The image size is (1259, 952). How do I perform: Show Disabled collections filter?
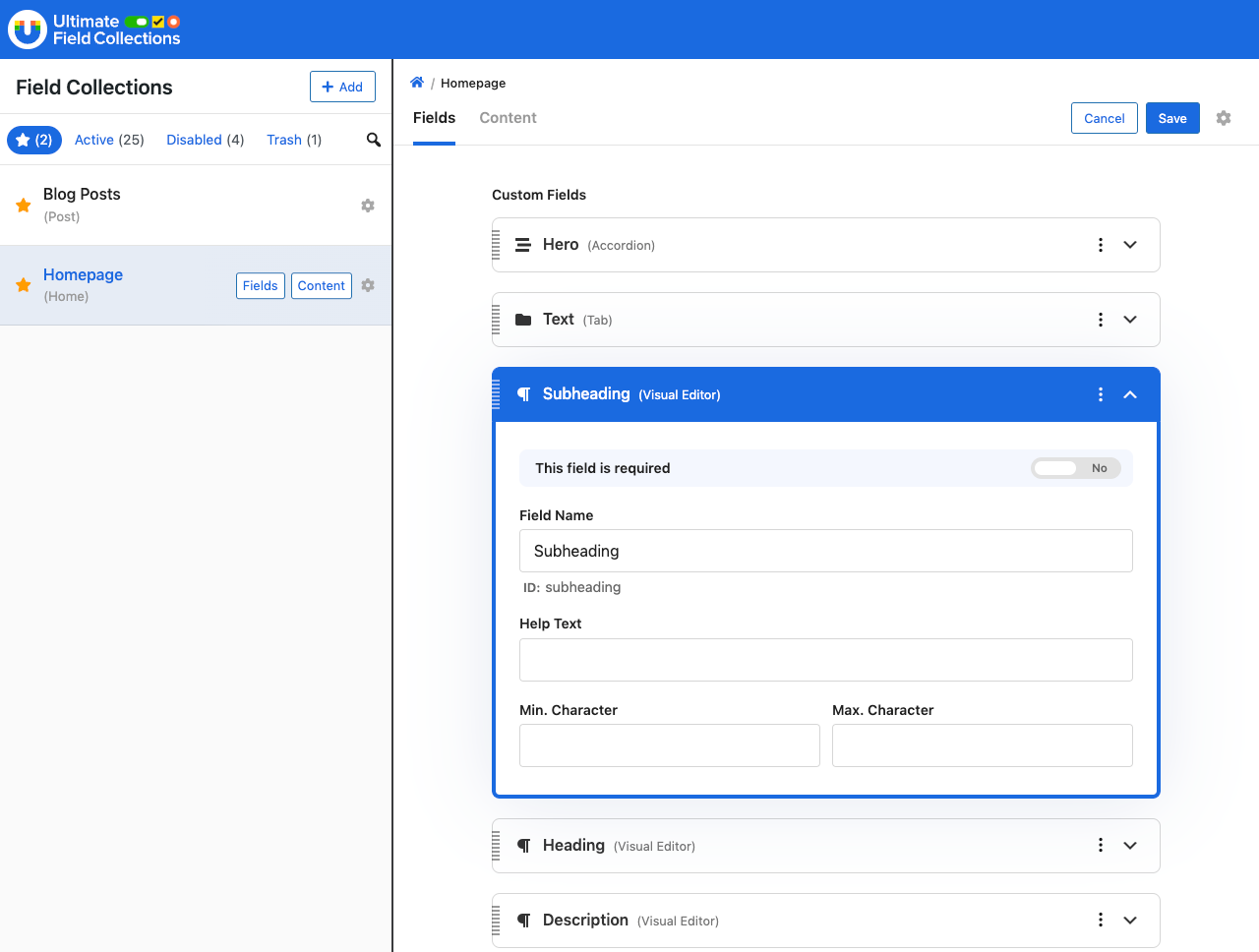point(206,140)
